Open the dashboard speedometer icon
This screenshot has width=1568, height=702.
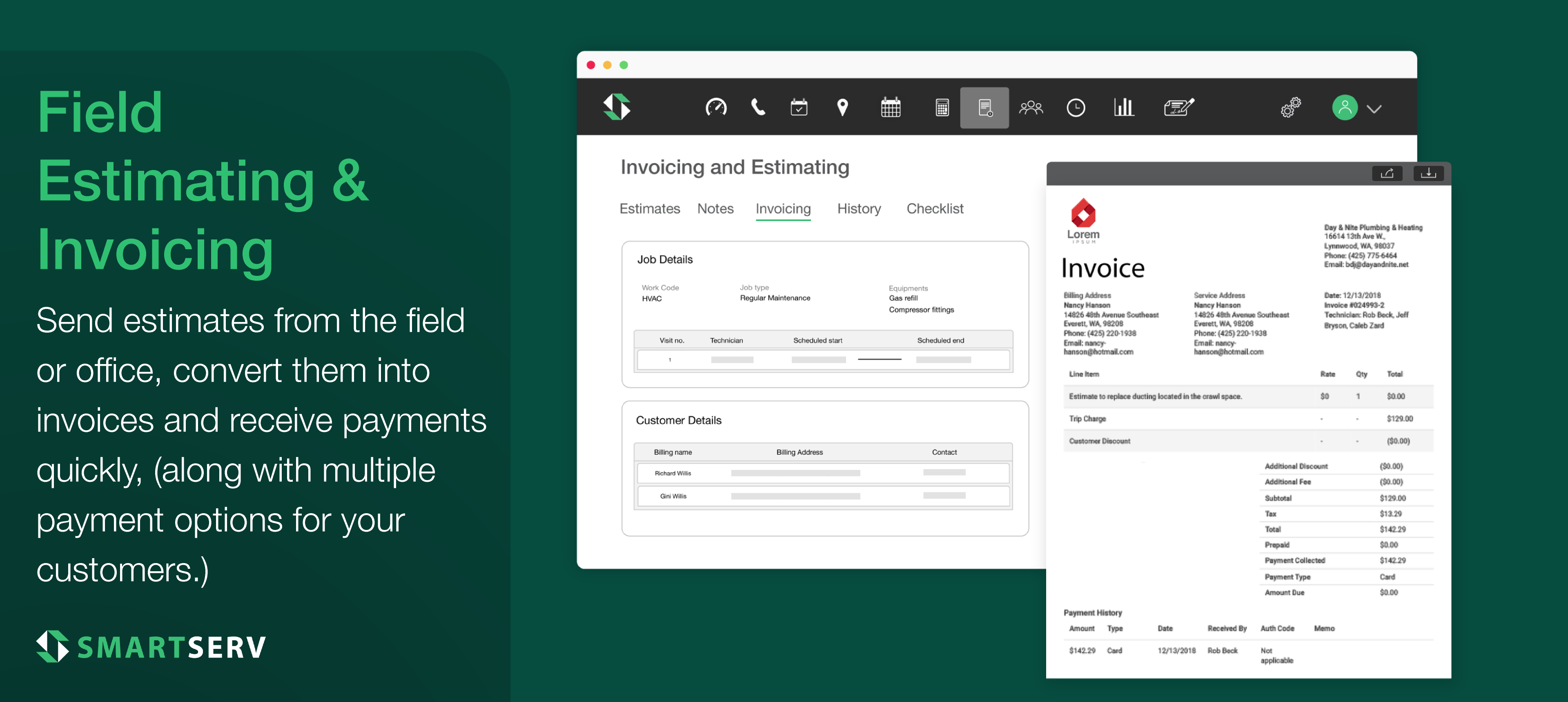(x=715, y=107)
